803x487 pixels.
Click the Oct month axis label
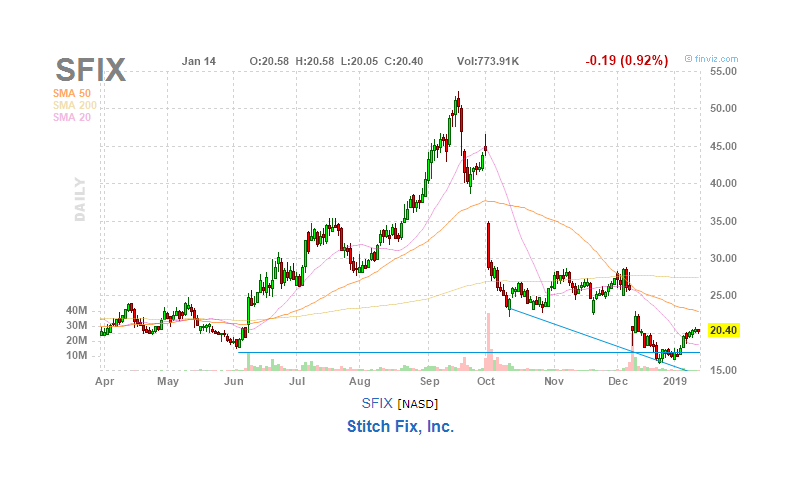point(485,382)
